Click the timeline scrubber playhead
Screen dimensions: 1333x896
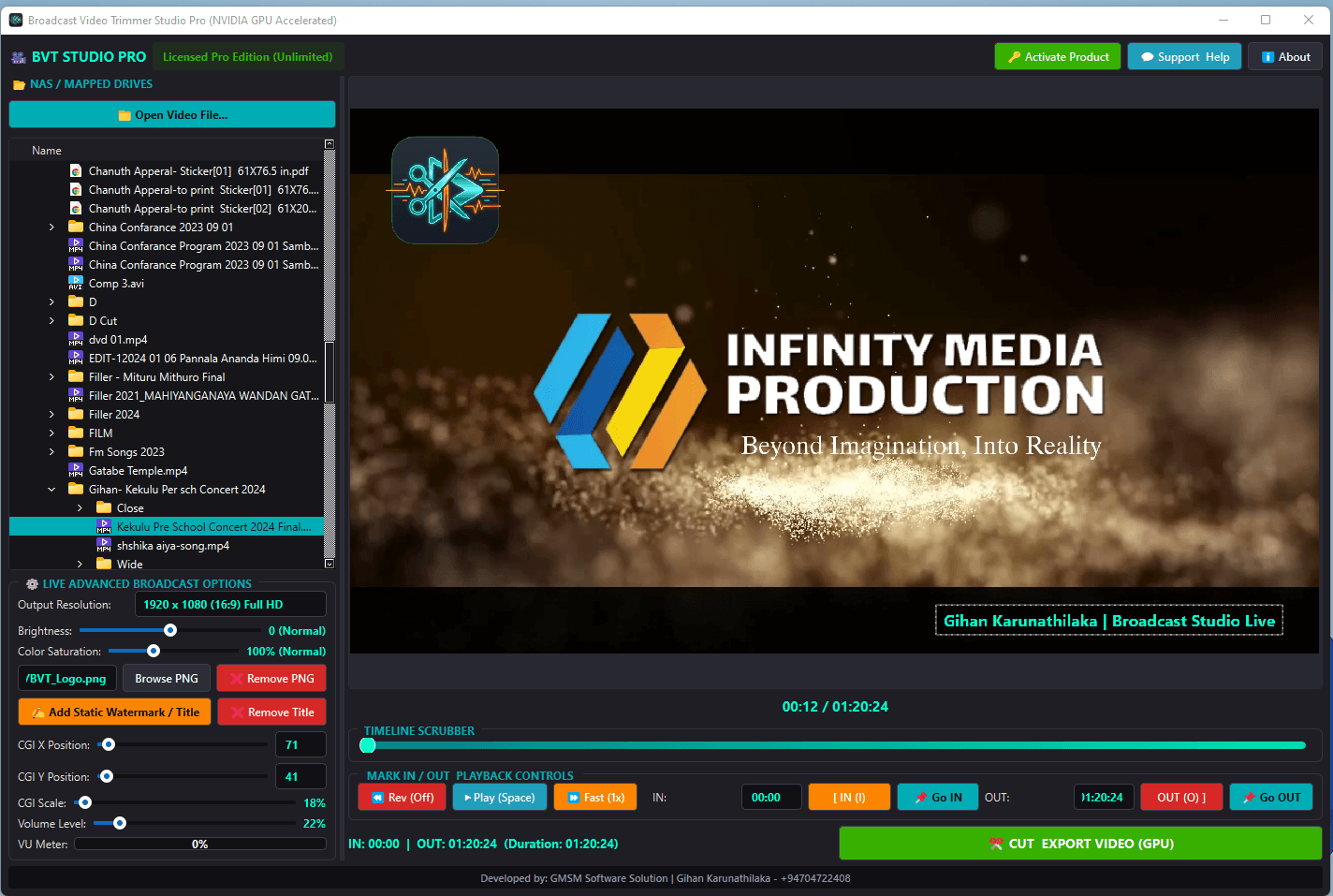[368, 745]
